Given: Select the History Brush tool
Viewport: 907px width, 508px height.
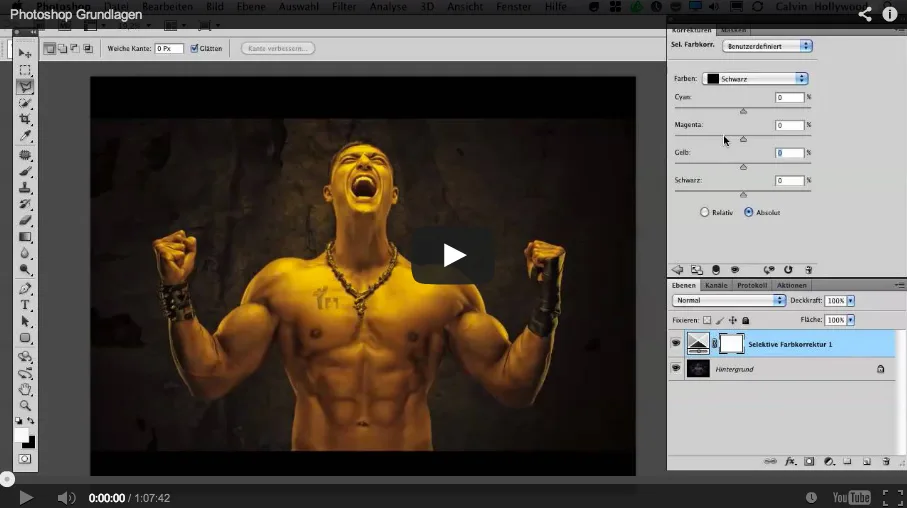Looking at the screenshot, I should point(25,204).
